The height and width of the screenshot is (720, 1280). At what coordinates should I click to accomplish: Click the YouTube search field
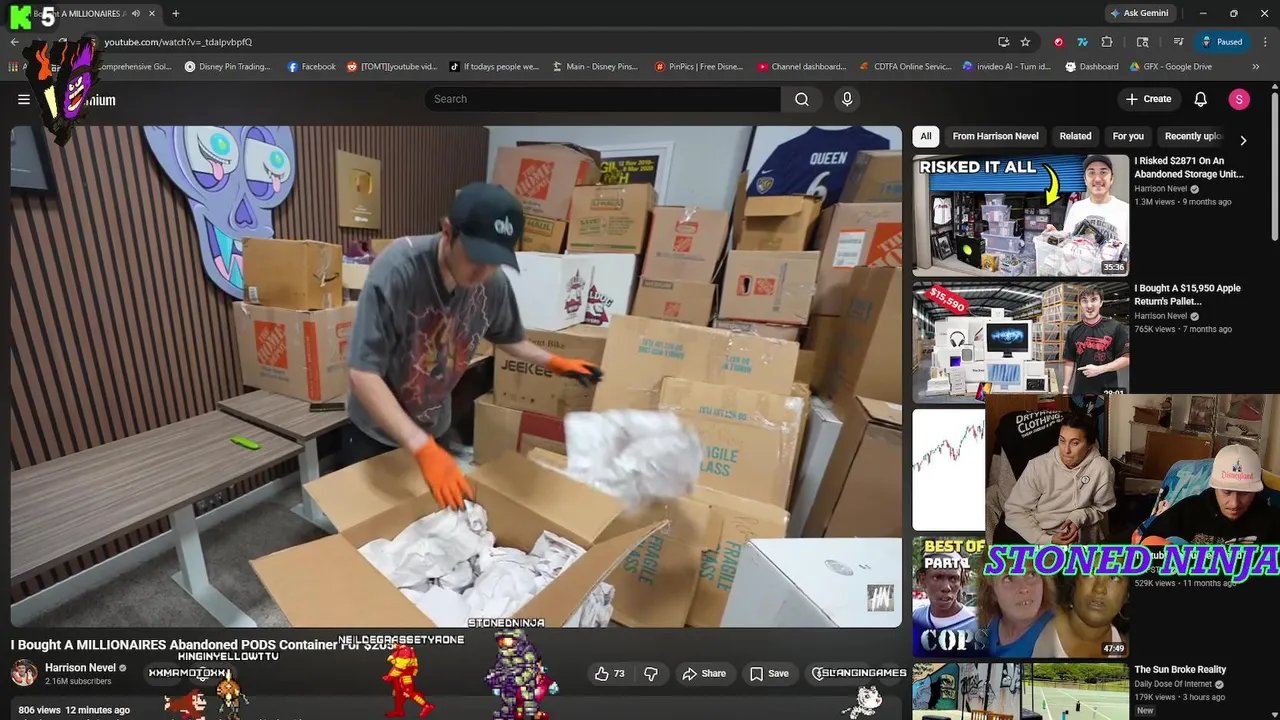602,99
